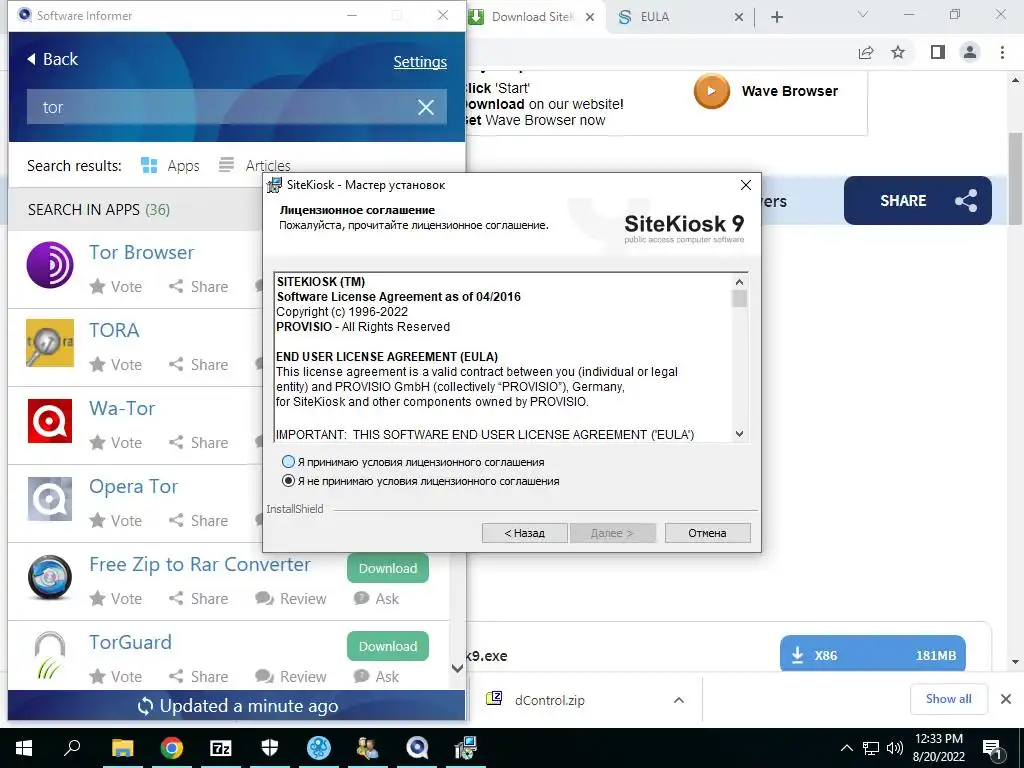Viewport: 1024px width, 768px height.
Task: Vote for TORA
Action: coord(116,364)
